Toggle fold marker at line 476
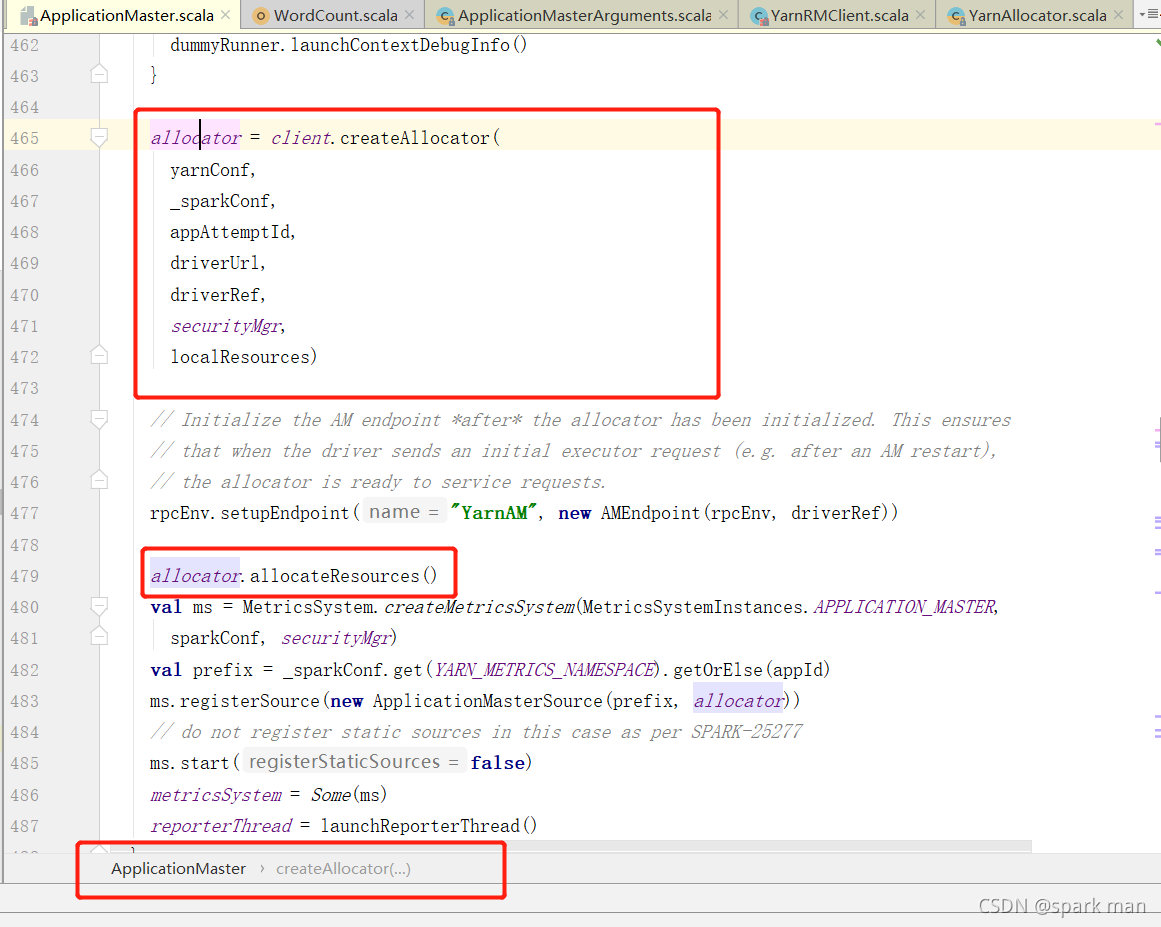 coord(98,481)
